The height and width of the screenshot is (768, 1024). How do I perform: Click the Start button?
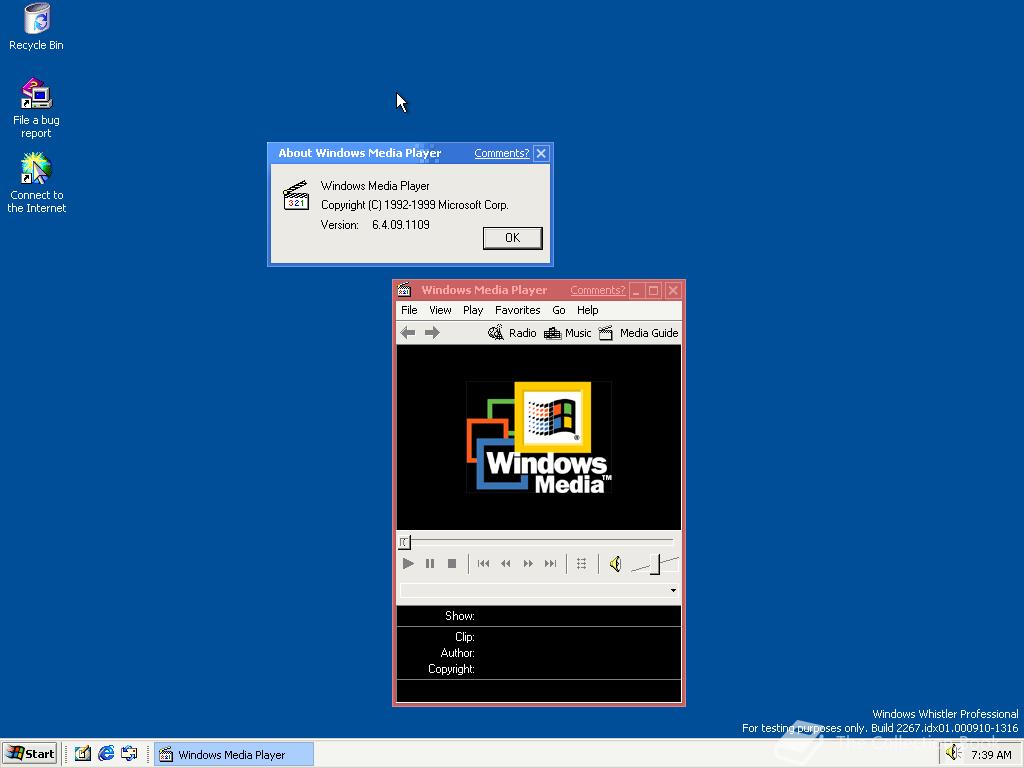[30, 754]
